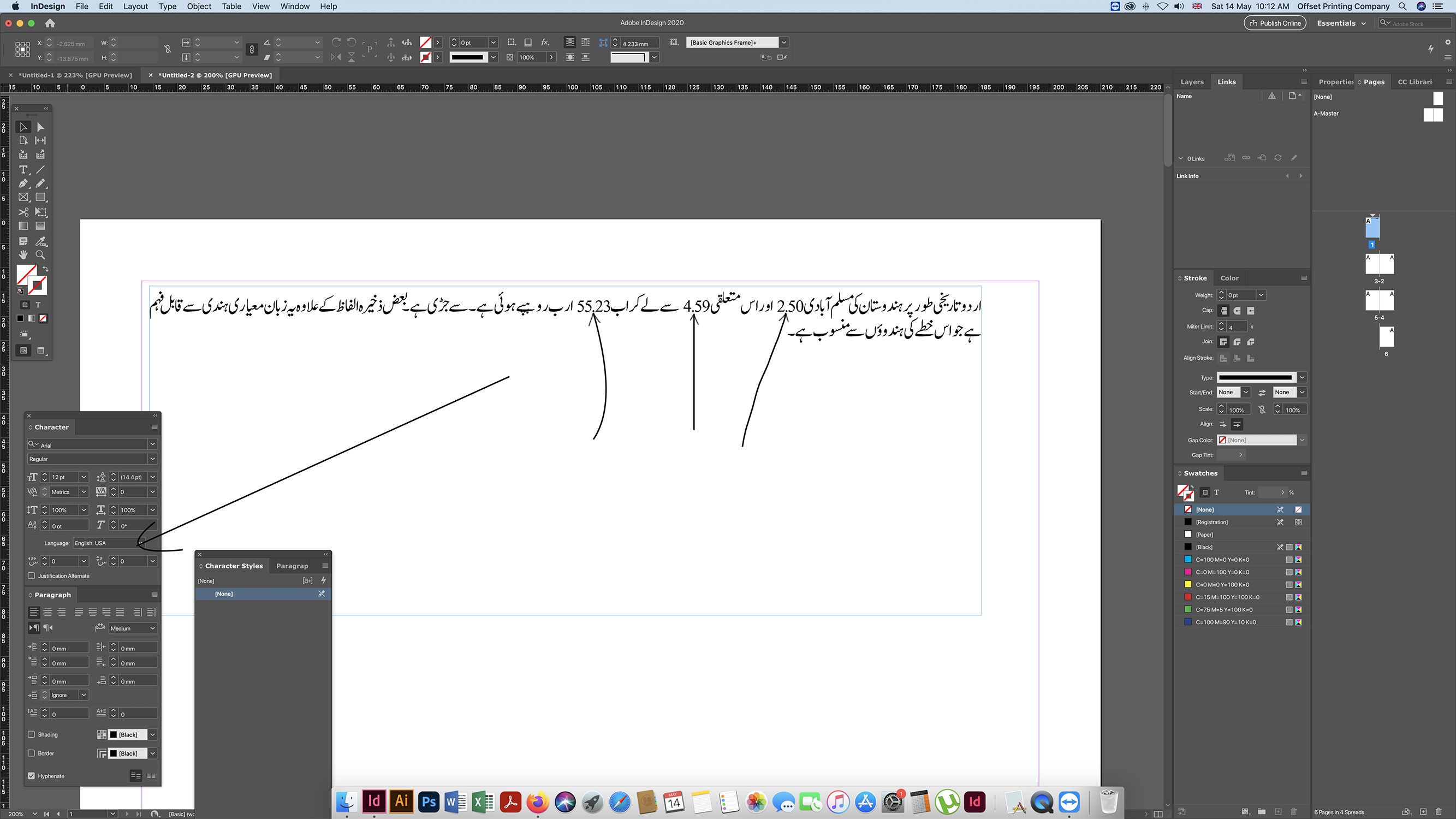Open the Arial font family dropdown

click(153, 444)
